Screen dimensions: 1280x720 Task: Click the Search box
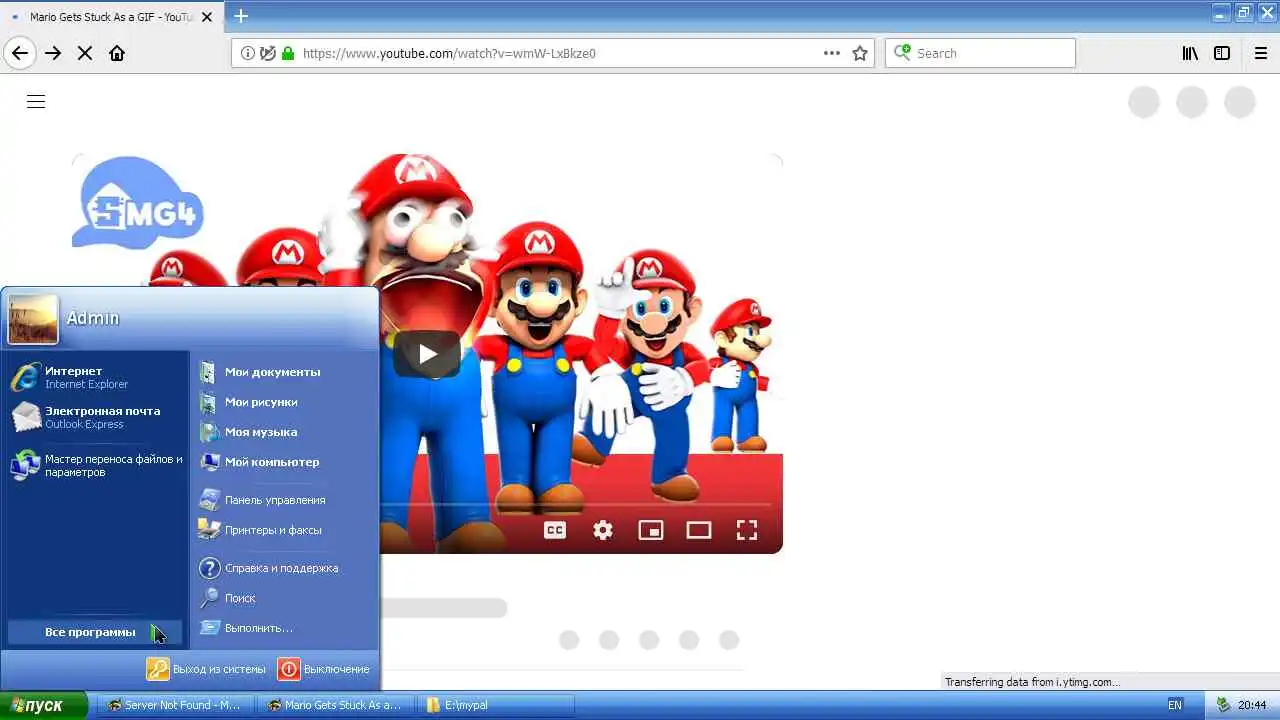980,53
